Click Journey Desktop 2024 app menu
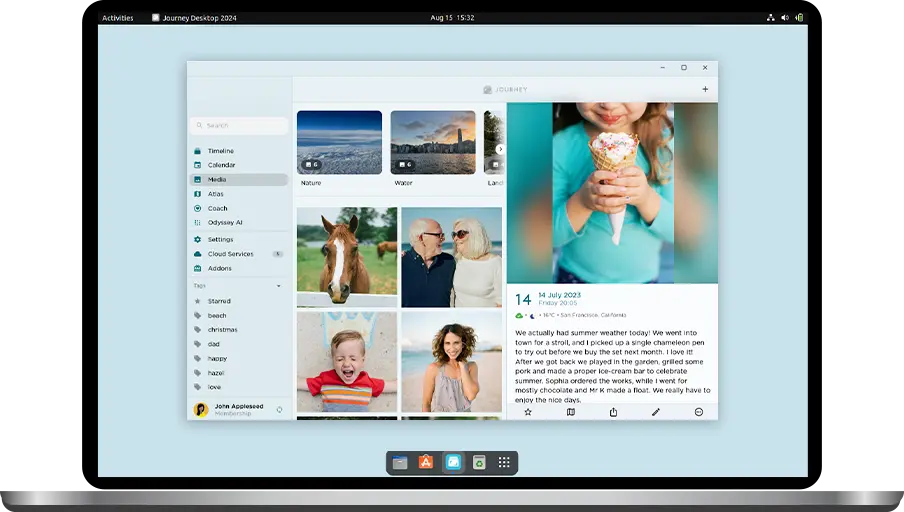The height and width of the screenshot is (512, 904). 194,18
